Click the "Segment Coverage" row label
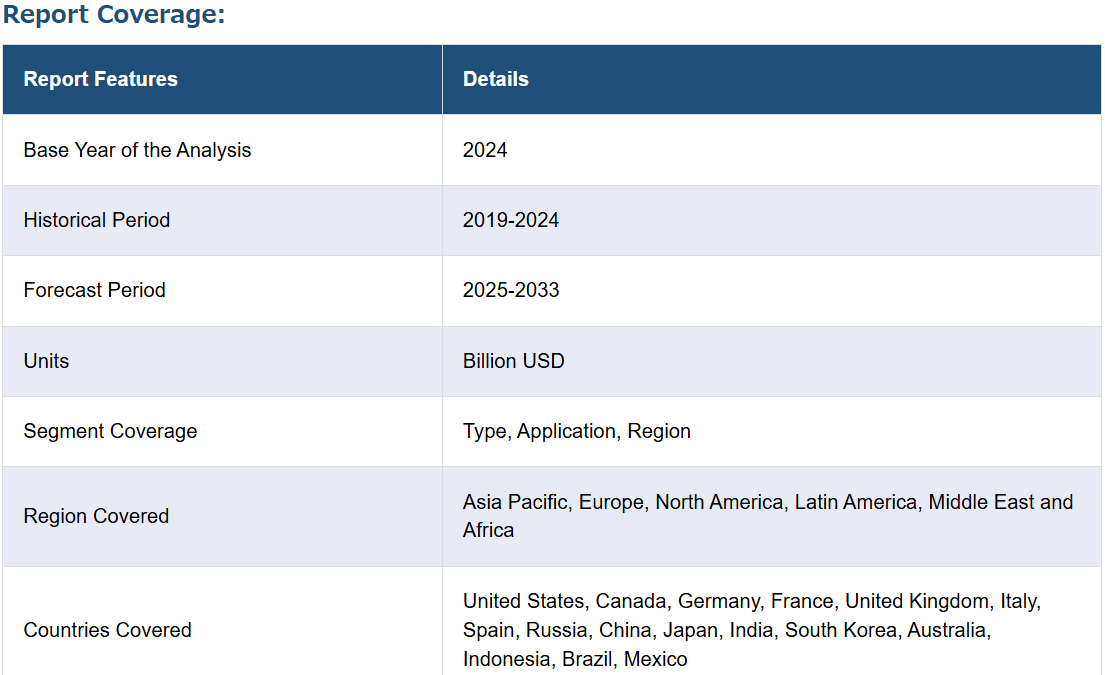This screenshot has height=675, width=1105. point(111,431)
